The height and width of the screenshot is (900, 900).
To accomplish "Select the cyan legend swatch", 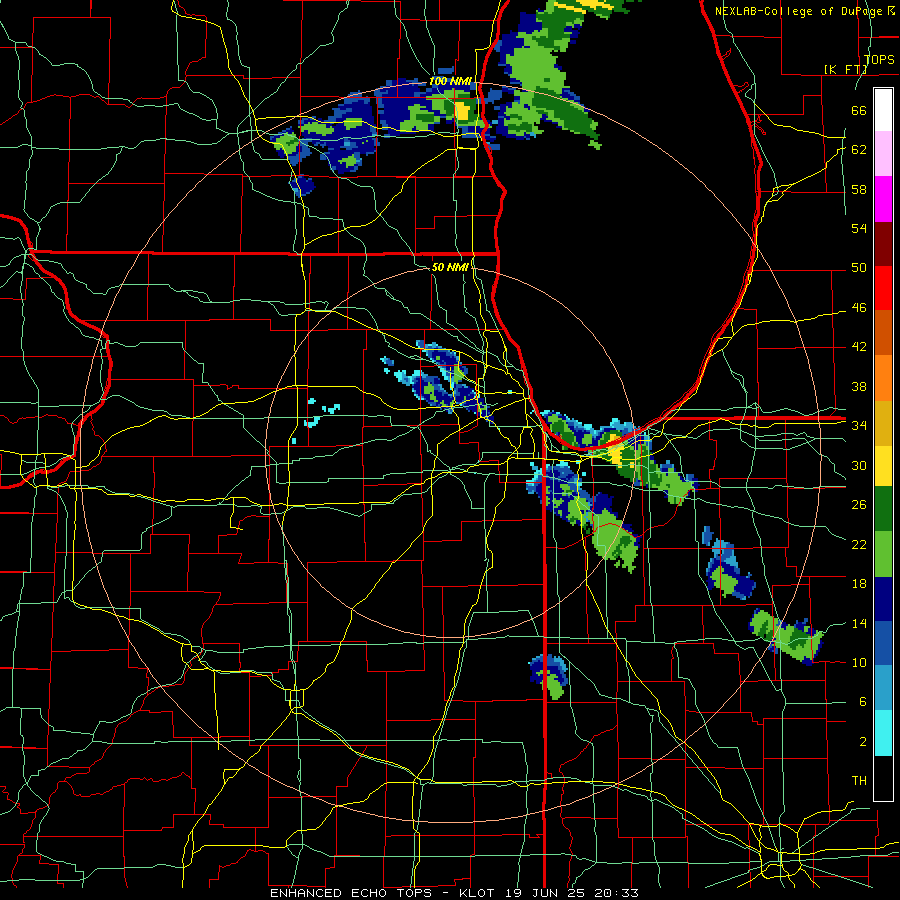I will (883, 733).
